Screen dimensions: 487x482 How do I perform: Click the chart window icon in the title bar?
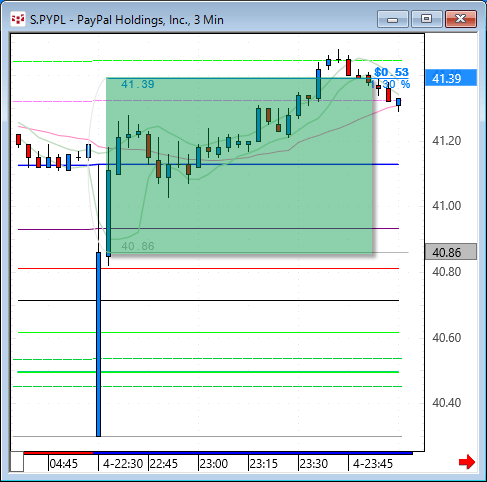point(17,19)
